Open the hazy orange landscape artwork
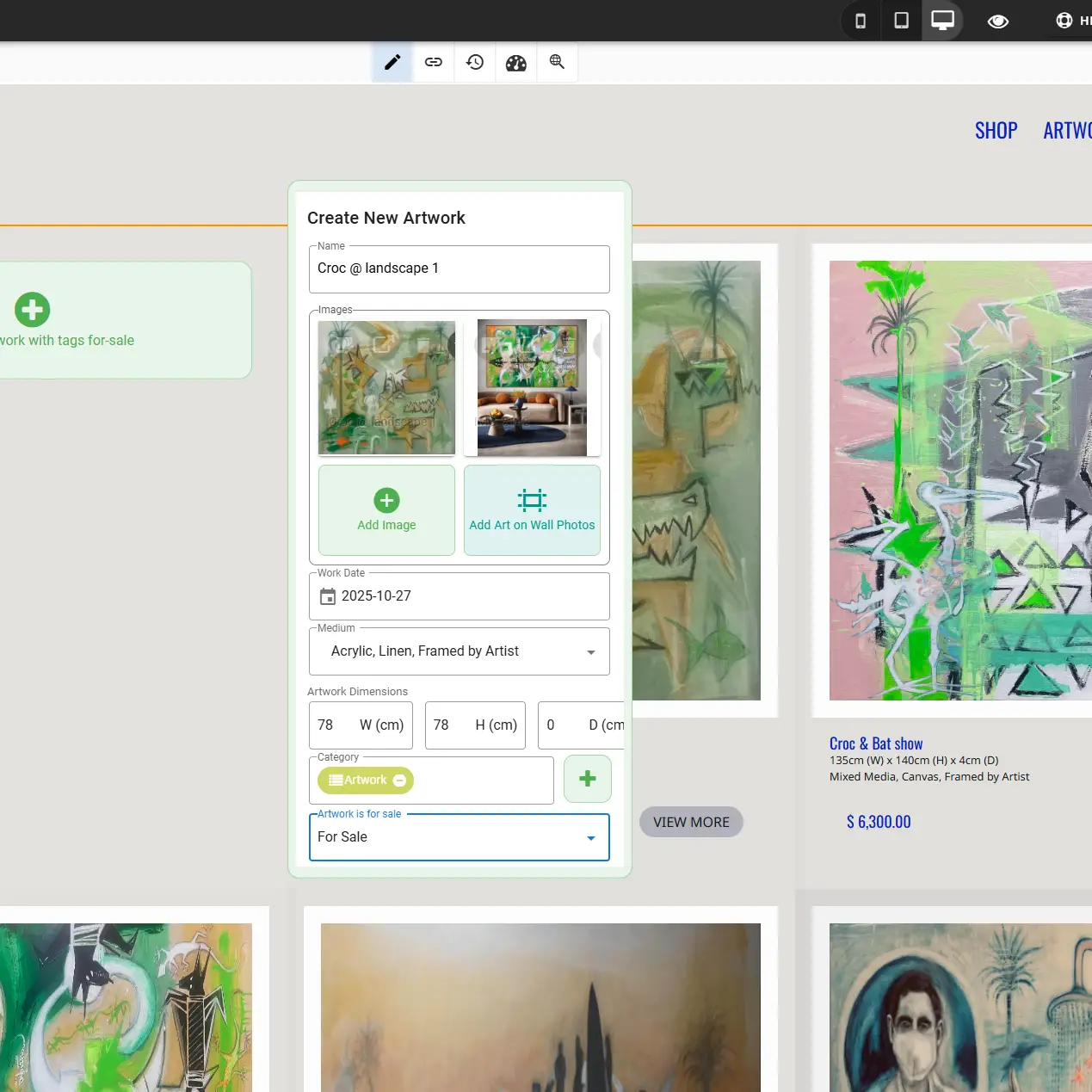This screenshot has height=1092, width=1092. coord(540,1008)
